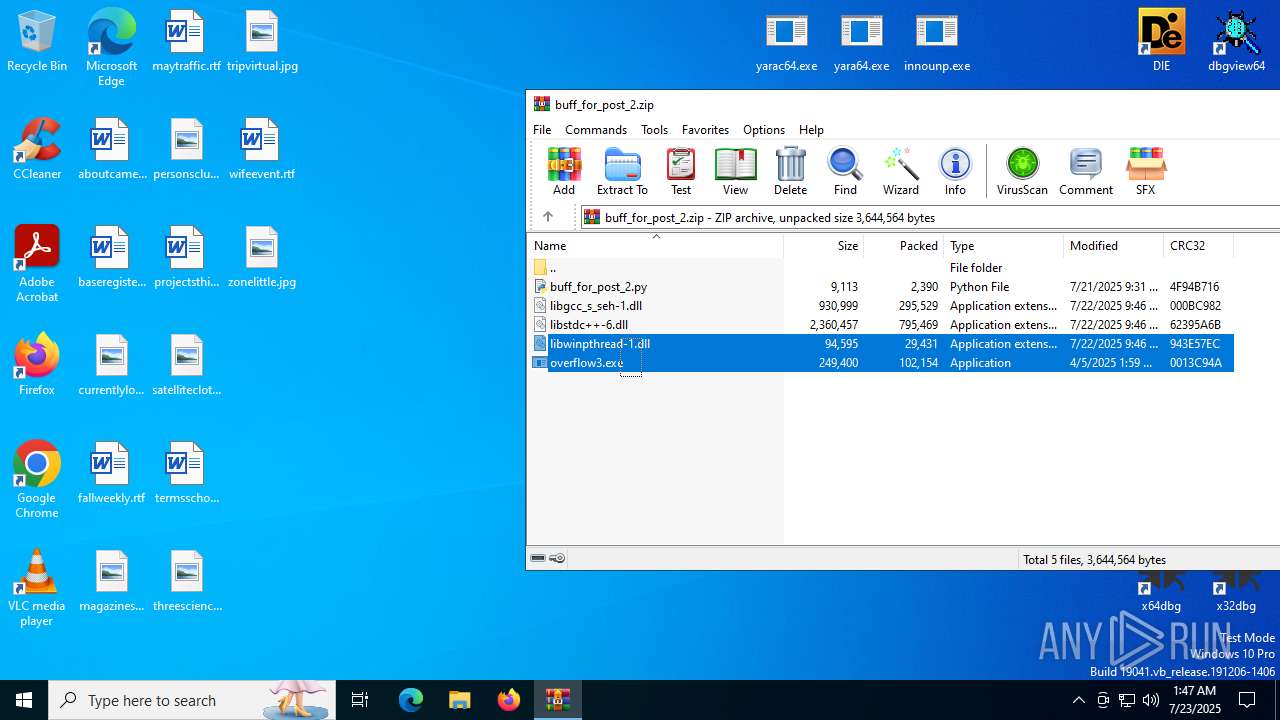Click the Extract To toolbar icon
Viewport: 1280px width, 720px height.
coord(622,171)
